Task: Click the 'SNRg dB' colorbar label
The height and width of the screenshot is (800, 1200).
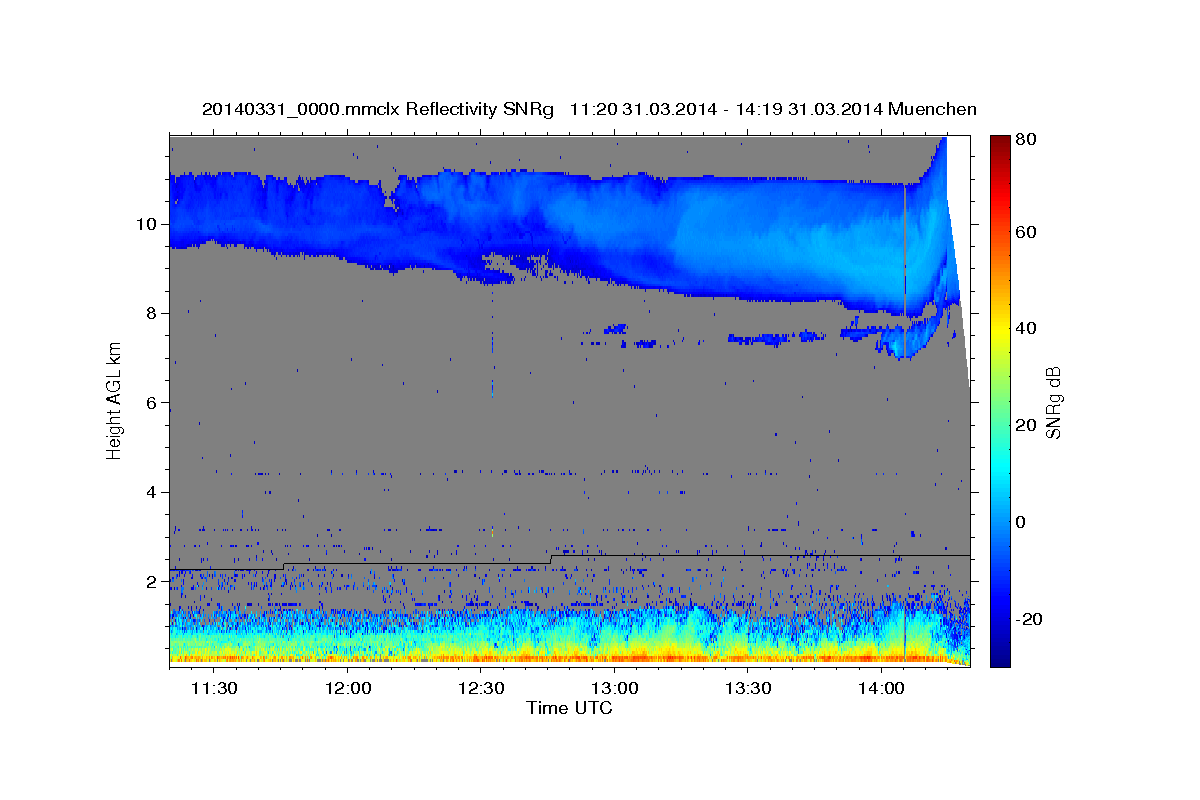Action: coord(1053,402)
